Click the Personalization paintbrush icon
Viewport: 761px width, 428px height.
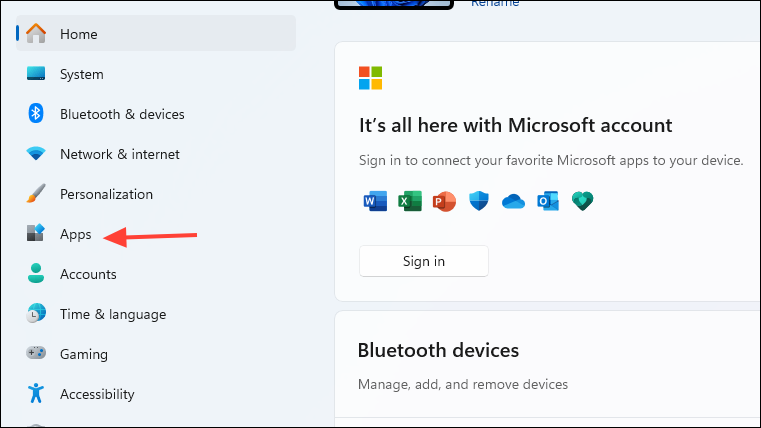coord(36,194)
